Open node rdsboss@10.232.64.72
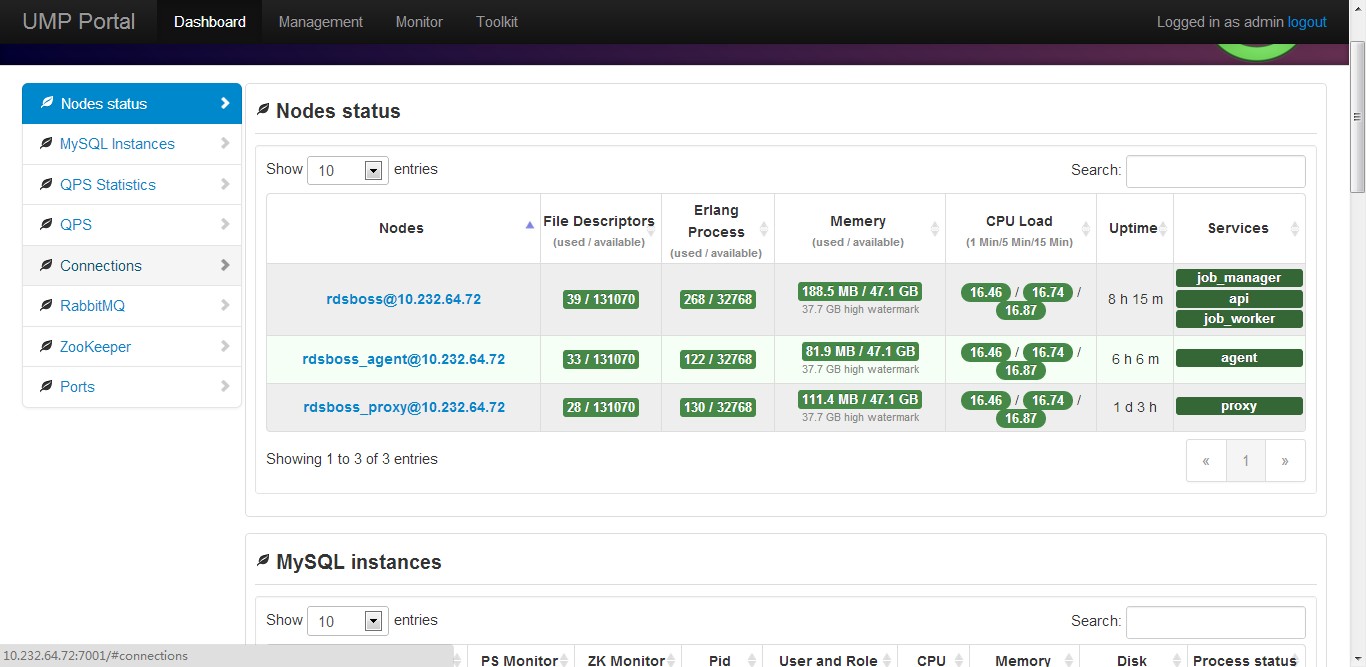 tap(404, 299)
